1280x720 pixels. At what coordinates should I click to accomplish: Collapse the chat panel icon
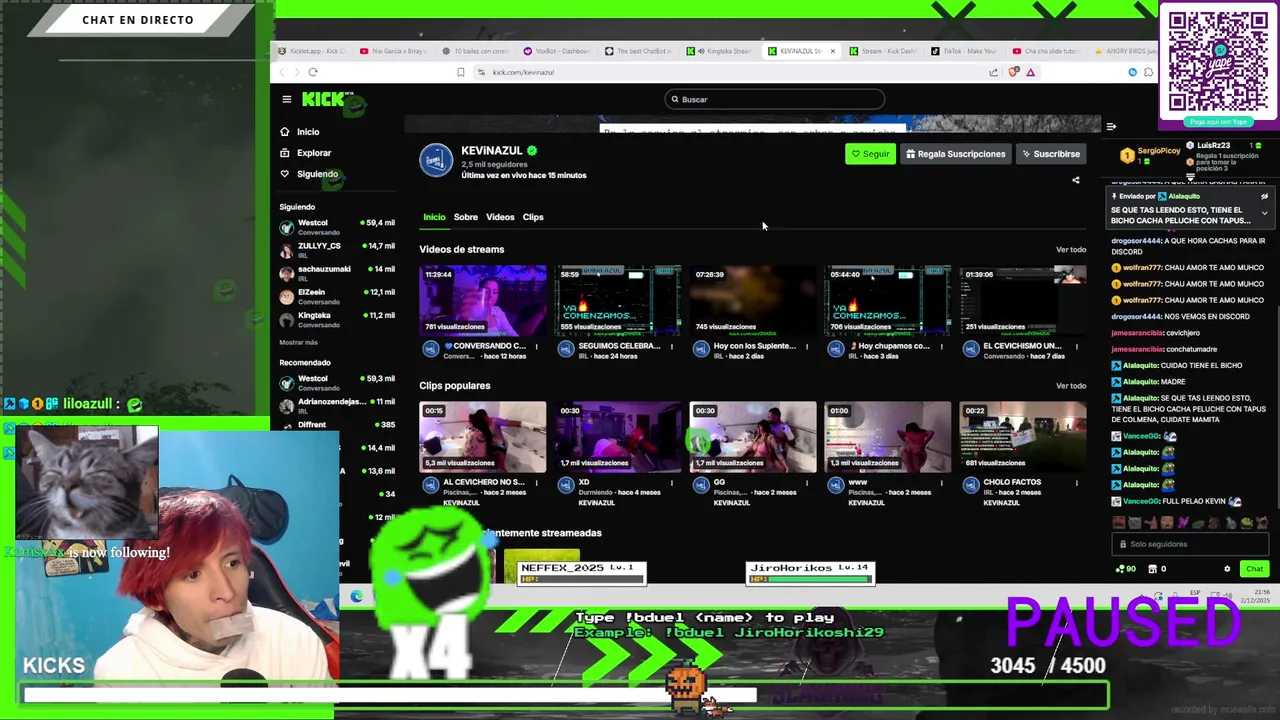[1111, 126]
